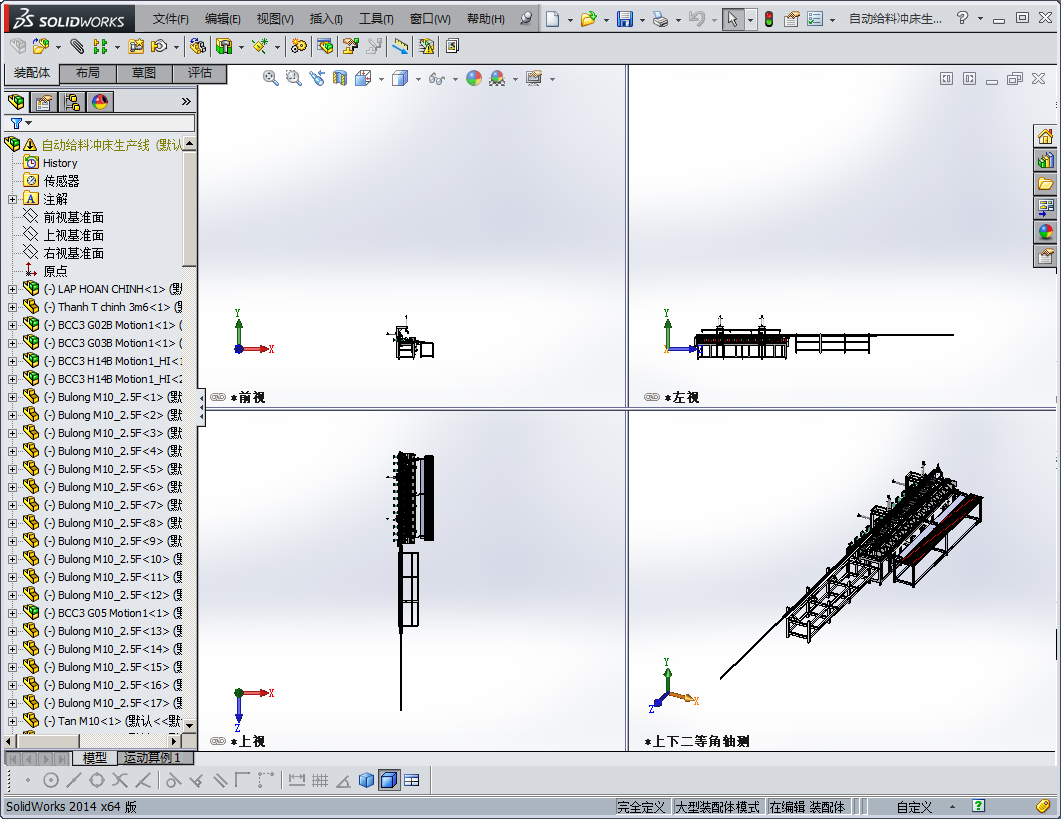Click the Edit Appearance color ball icon

[x=474, y=79]
